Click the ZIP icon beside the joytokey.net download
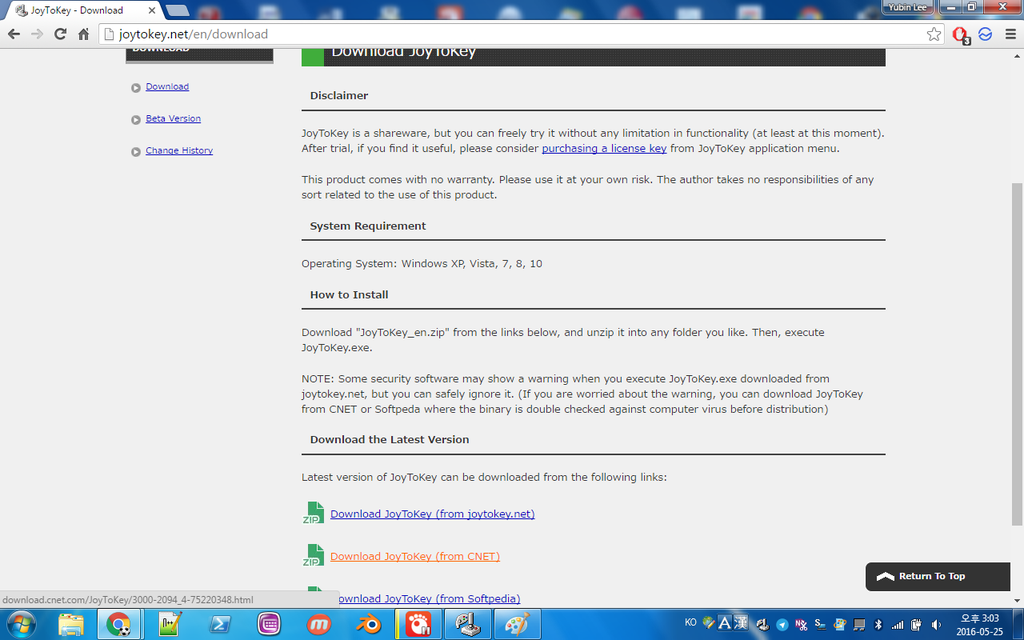Image resolution: width=1024 pixels, height=640 pixels. coord(313,513)
